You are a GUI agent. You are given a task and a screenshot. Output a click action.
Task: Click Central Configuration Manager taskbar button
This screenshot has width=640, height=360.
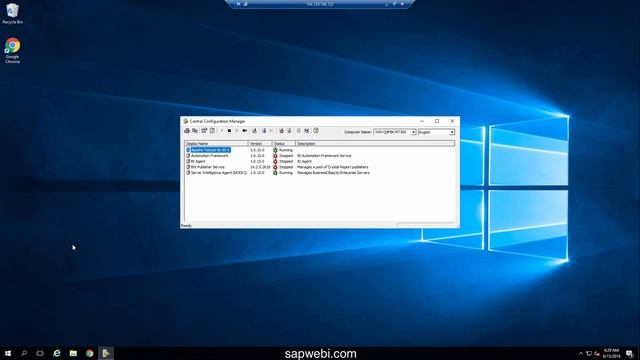point(106,353)
